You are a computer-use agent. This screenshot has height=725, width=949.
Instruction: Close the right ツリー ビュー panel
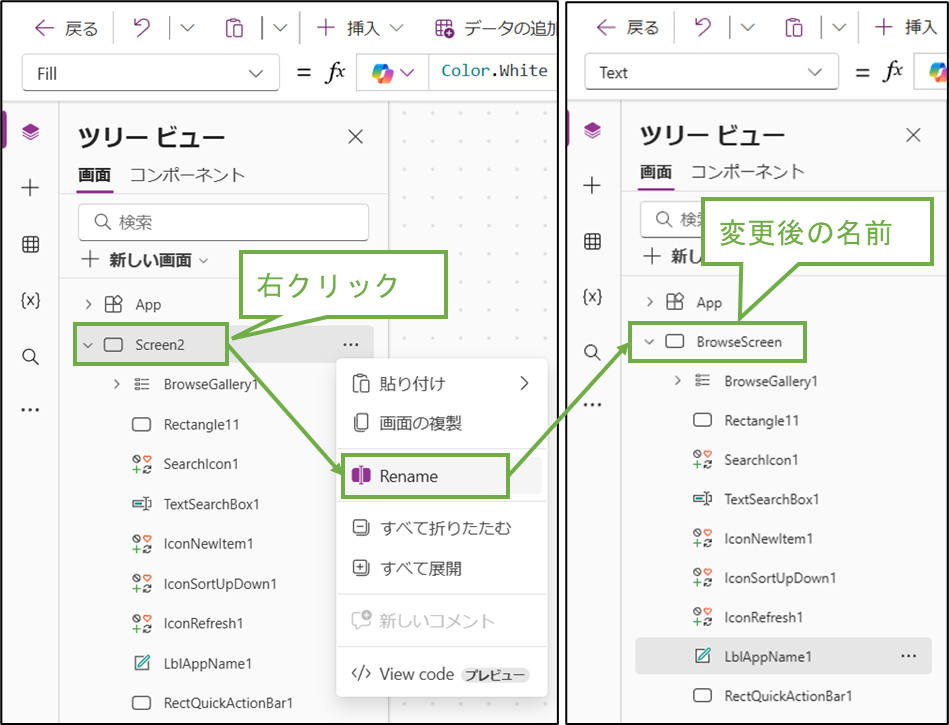click(913, 135)
